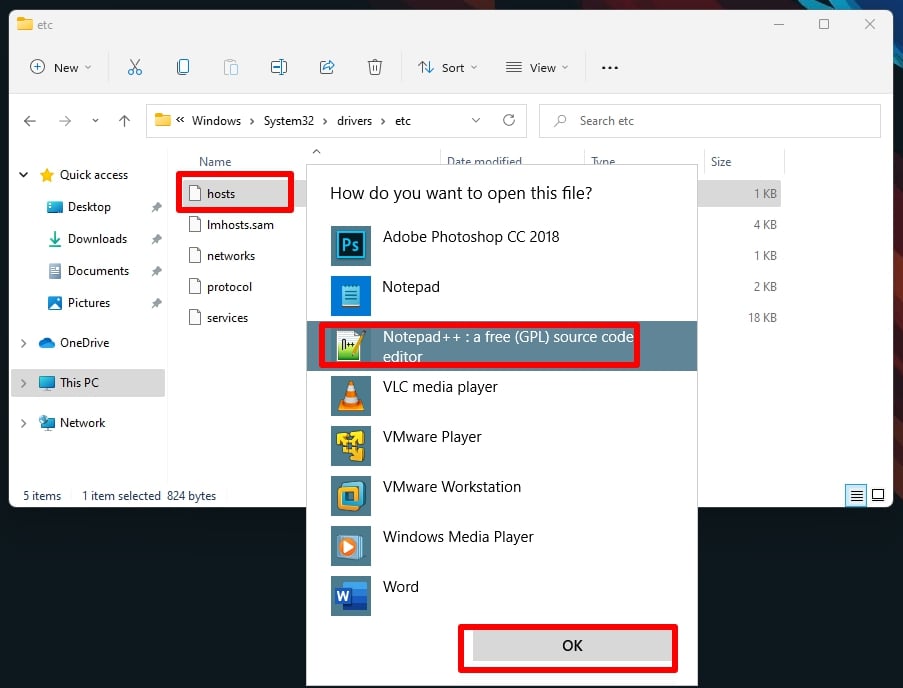The height and width of the screenshot is (688, 903).
Task: Open the Sort dropdown menu
Action: (448, 67)
